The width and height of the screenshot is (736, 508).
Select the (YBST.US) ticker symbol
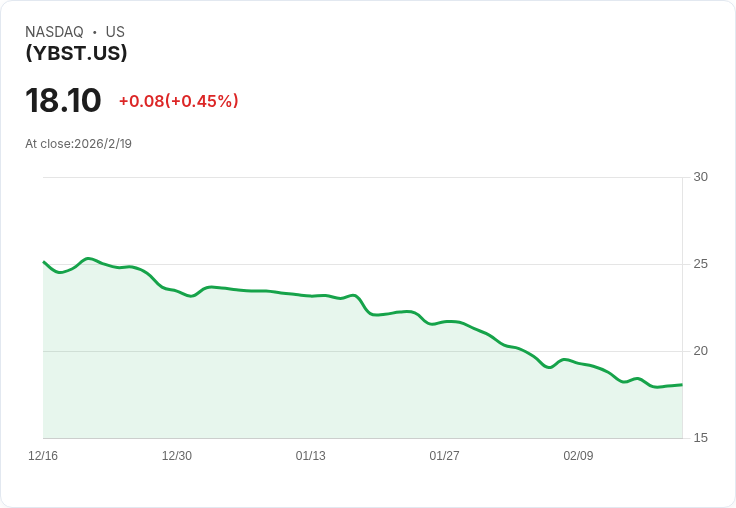(x=76, y=53)
